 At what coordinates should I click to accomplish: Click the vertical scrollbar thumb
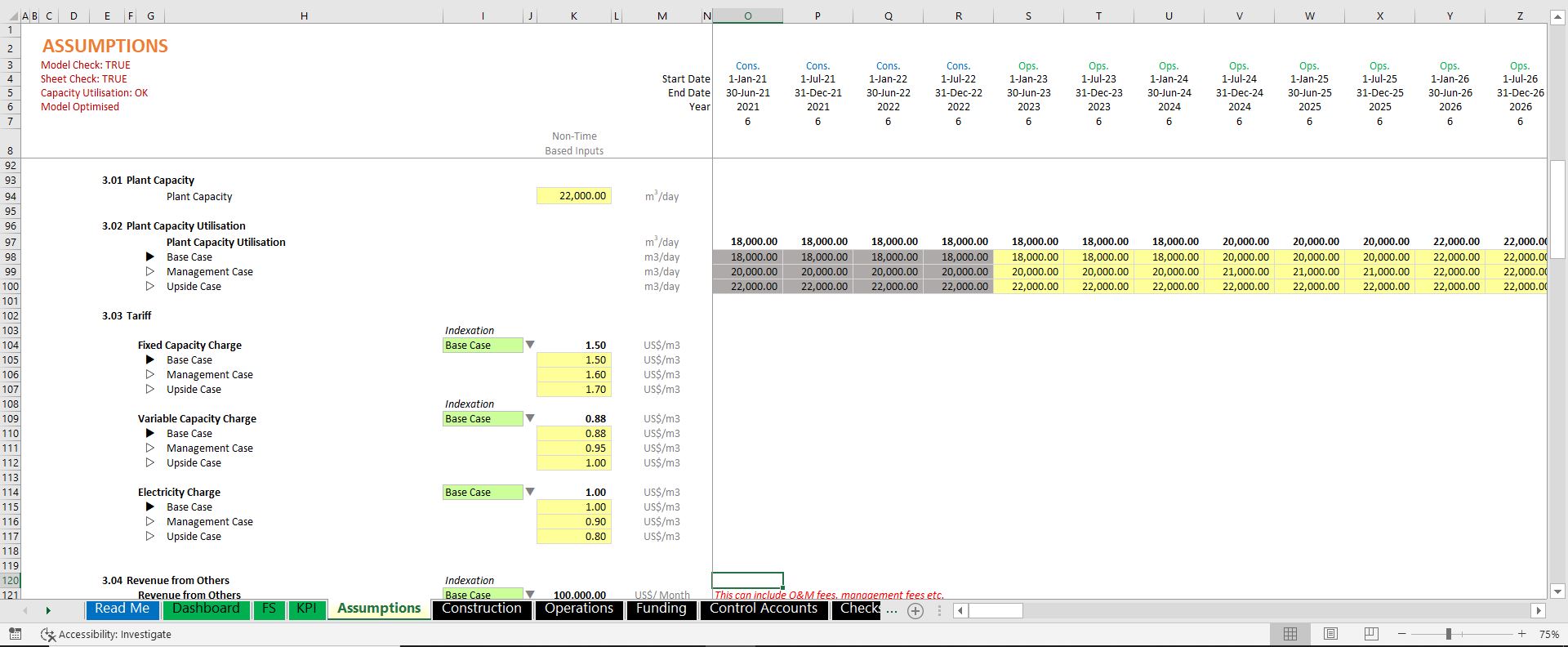click(1557, 210)
